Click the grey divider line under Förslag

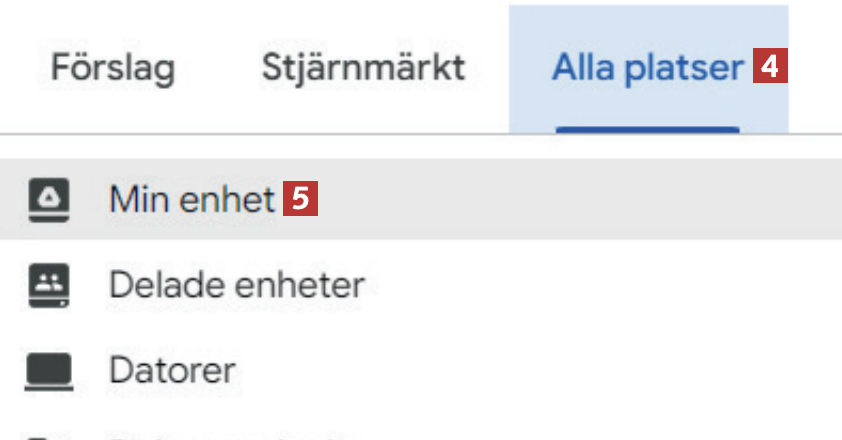click(113, 134)
